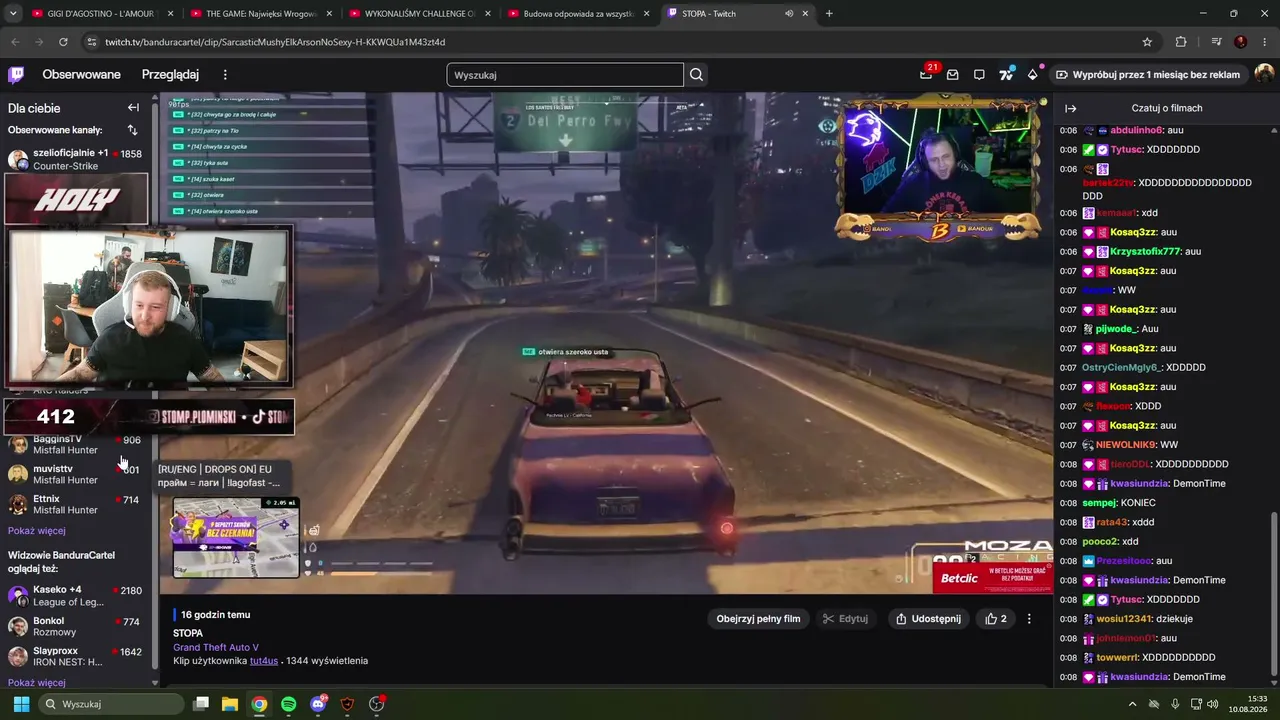
Task: Open the three-dot menu beside Przeglądaj
Action: (225, 75)
